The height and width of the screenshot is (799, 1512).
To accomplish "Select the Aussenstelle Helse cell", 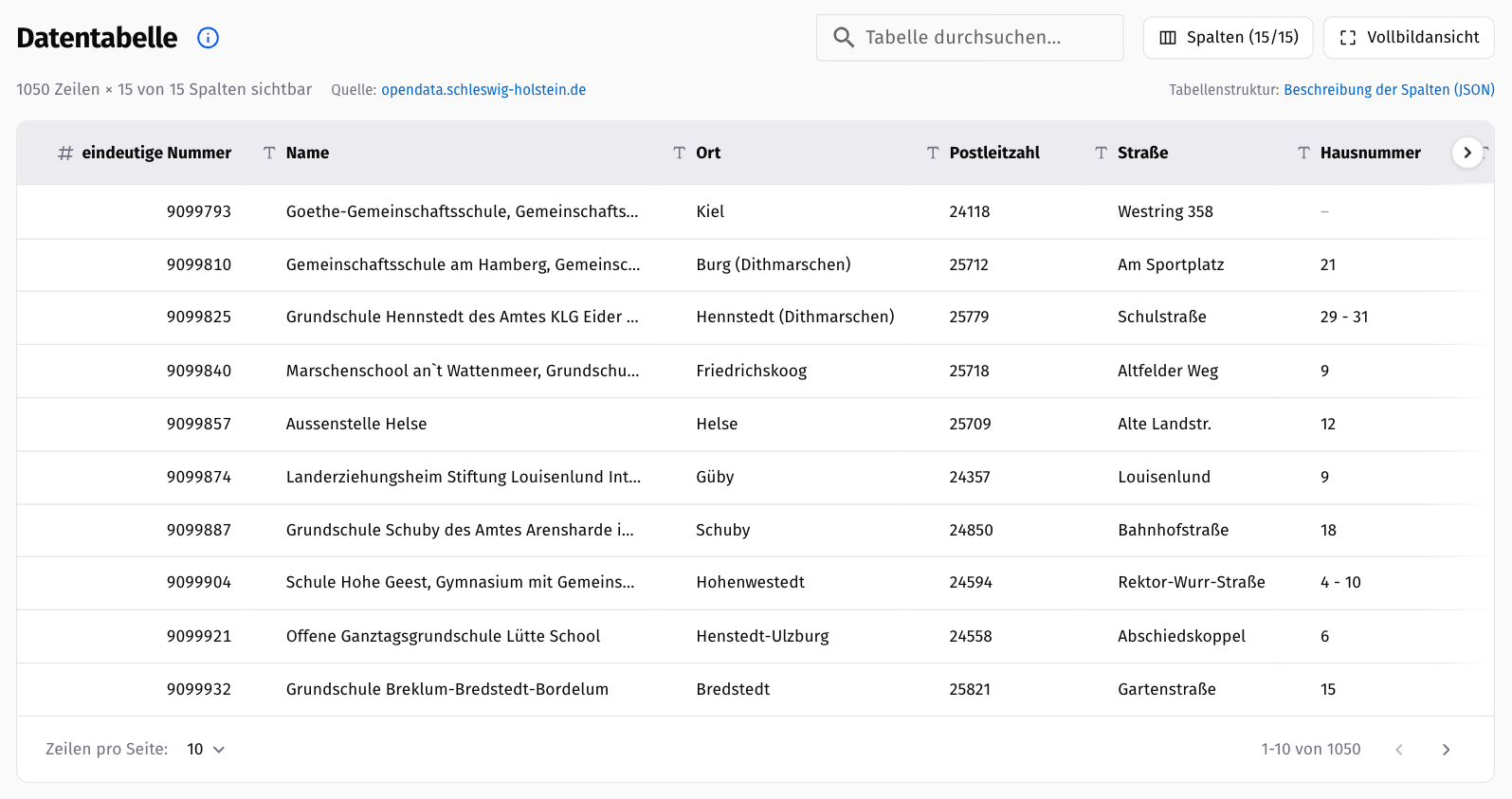I will [356, 424].
